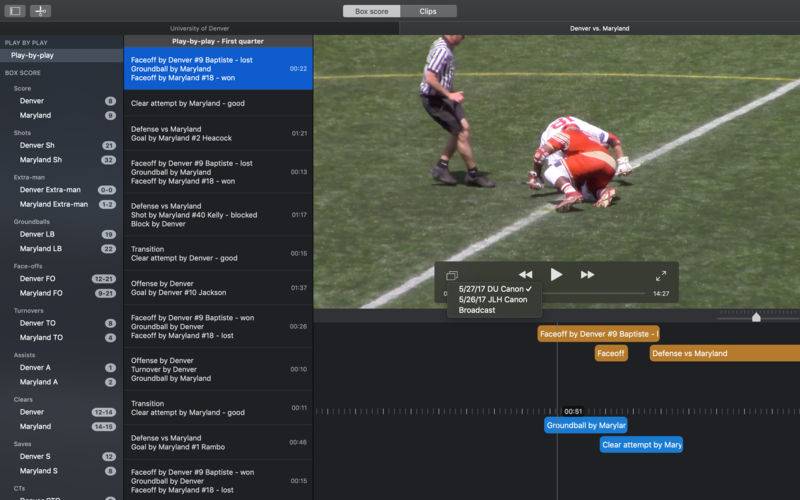The width and height of the screenshot is (800, 500).
Task: Click the scissors clip tool icon
Action: point(40,11)
